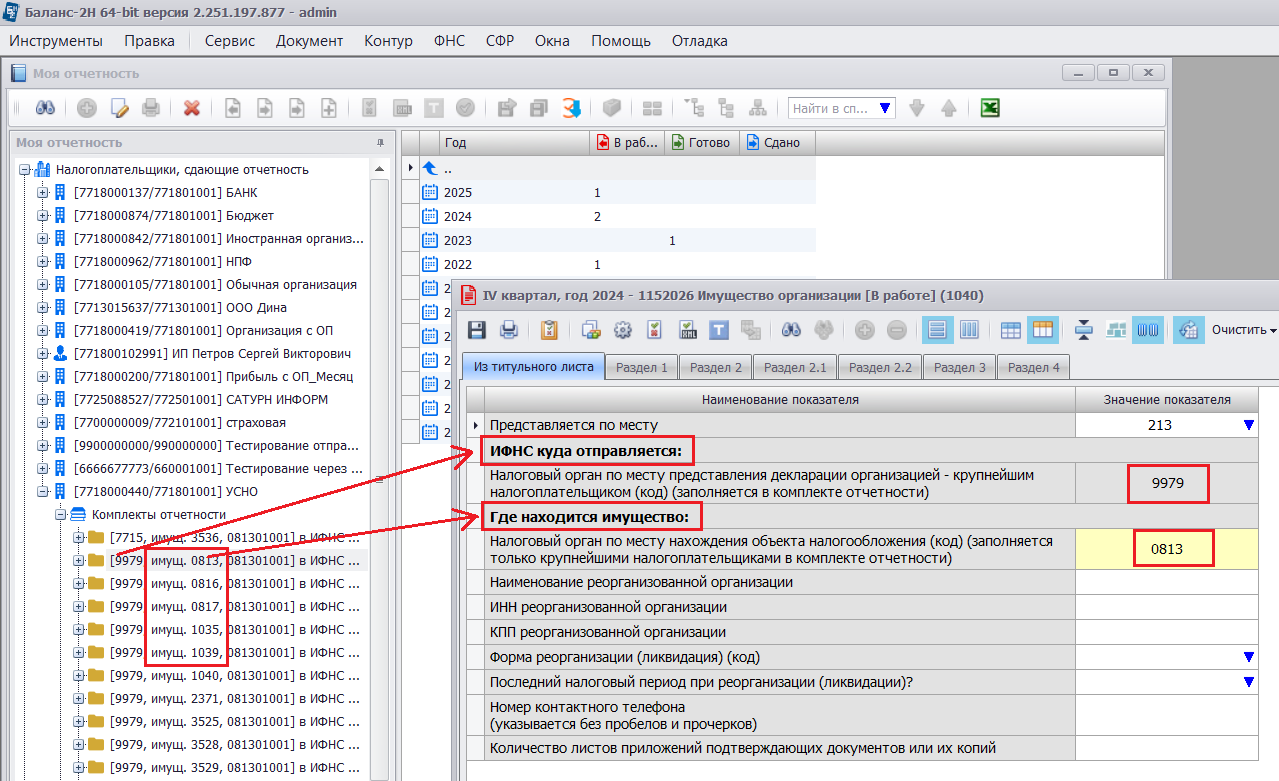Open the Инструменты menu
Image resolution: width=1279 pixels, height=781 pixels.
56,41
